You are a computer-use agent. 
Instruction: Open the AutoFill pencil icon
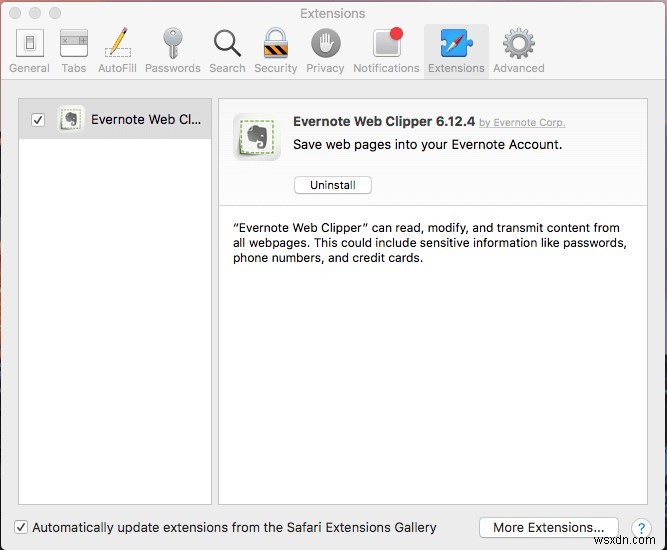[x=118, y=50]
